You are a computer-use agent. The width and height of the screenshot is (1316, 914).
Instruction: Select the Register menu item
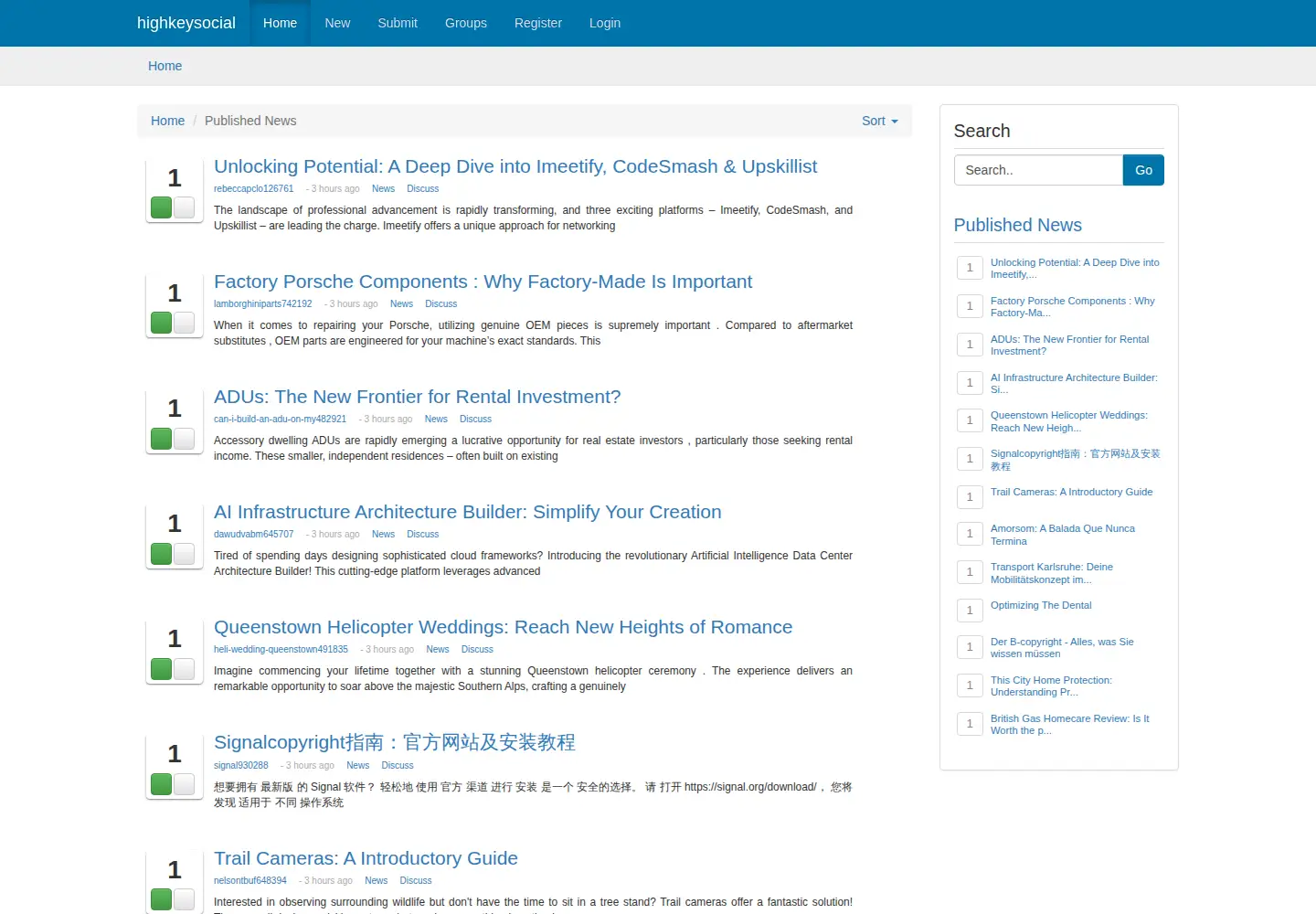[538, 23]
